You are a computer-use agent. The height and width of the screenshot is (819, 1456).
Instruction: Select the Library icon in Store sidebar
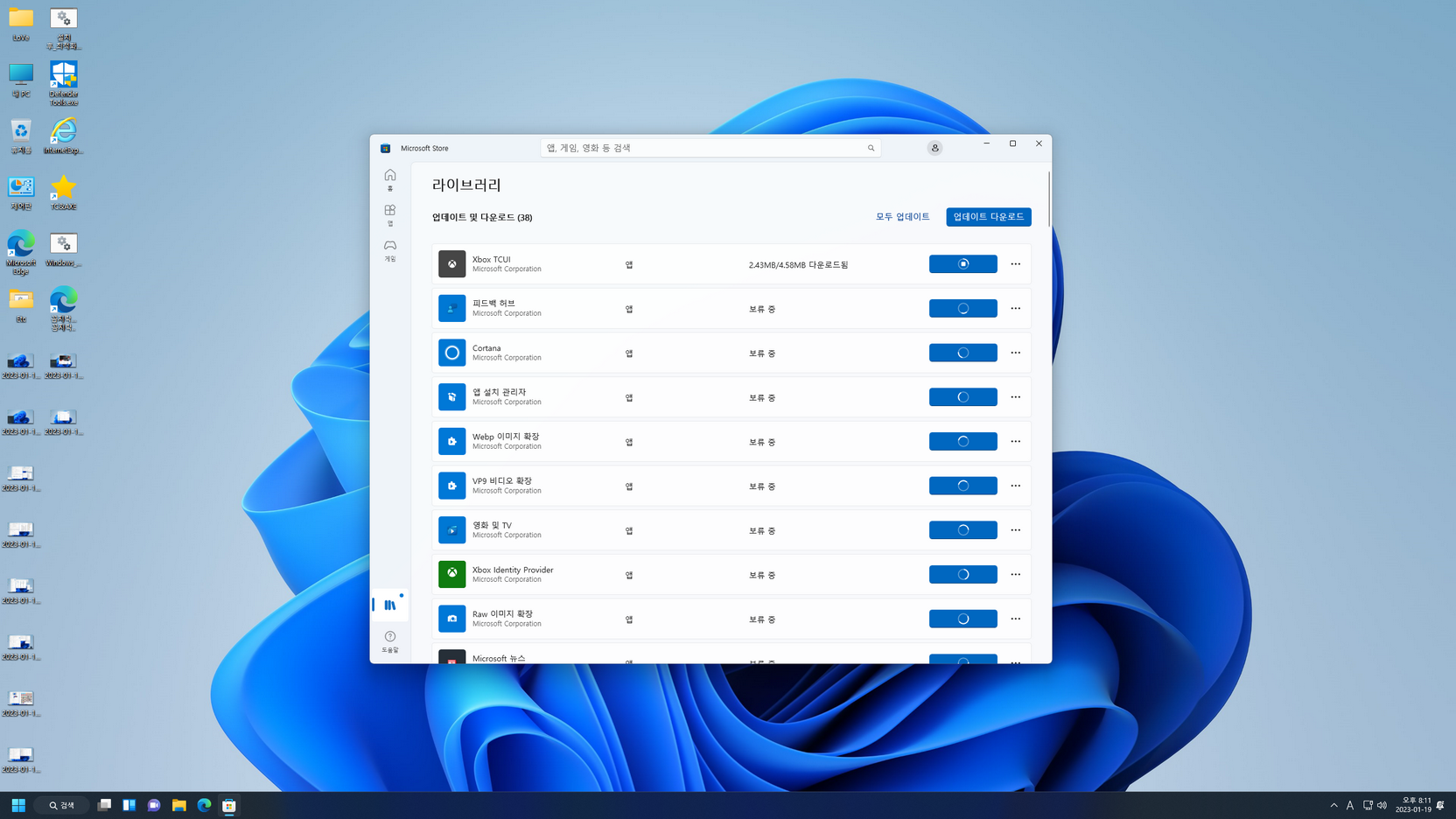[x=390, y=605]
